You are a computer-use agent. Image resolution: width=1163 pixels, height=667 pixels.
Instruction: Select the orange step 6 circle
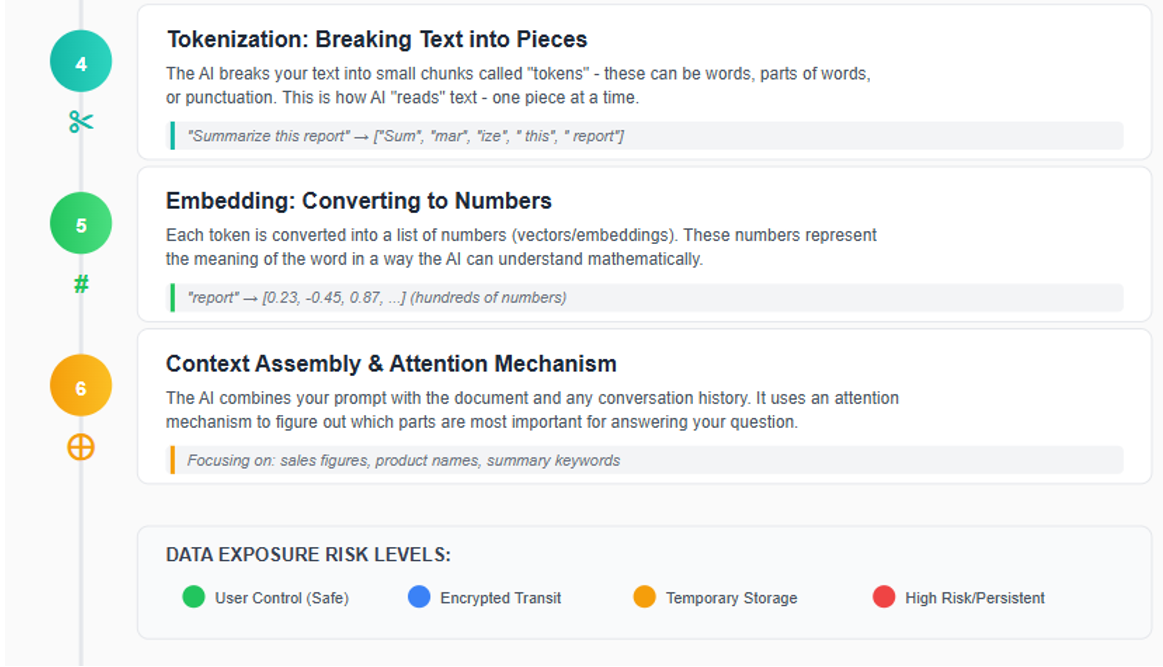tap(81, 386)
